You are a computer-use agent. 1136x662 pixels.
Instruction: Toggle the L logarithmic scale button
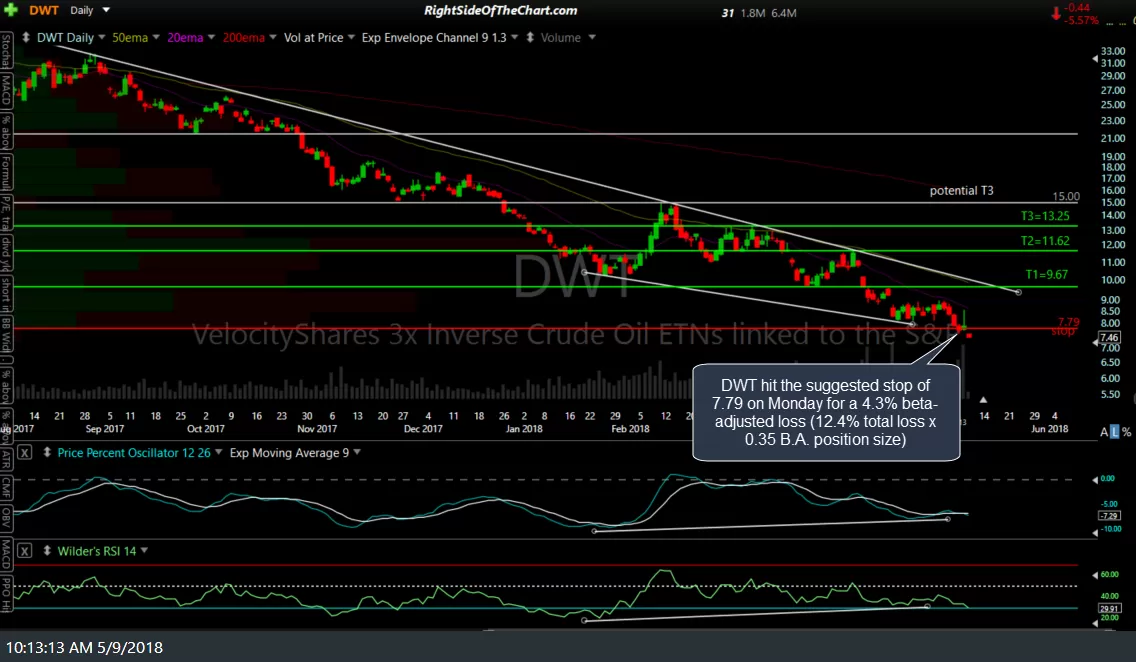tap(1114, 432)
